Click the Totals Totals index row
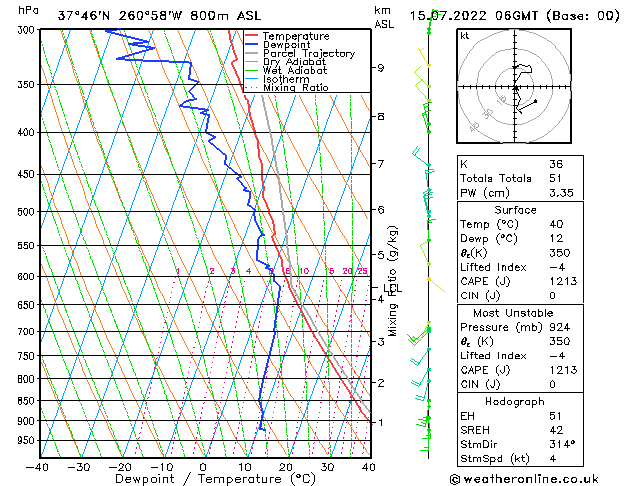 pos(520,178)
